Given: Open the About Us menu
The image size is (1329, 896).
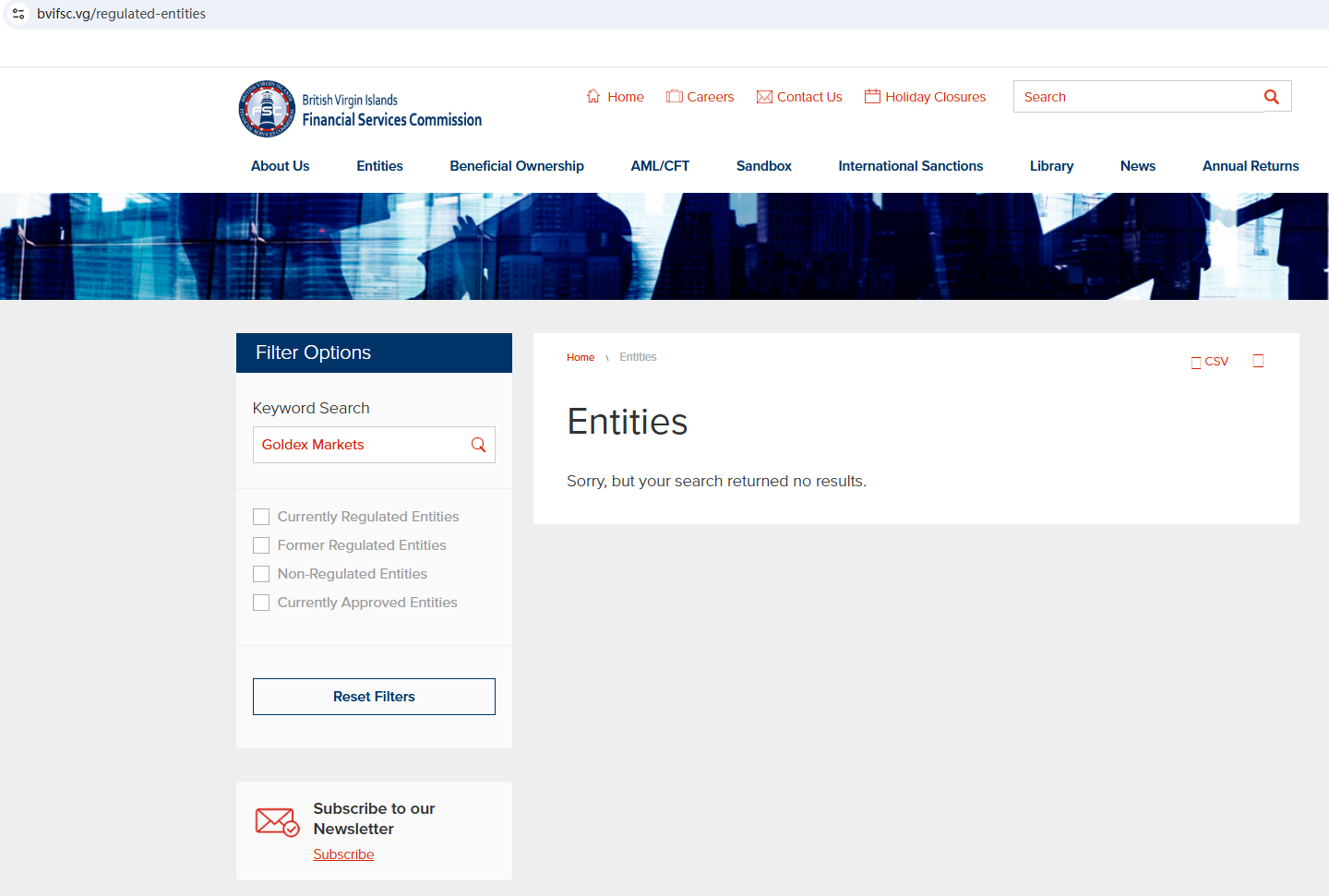Looking at the screenshot, I should [281, 166].
